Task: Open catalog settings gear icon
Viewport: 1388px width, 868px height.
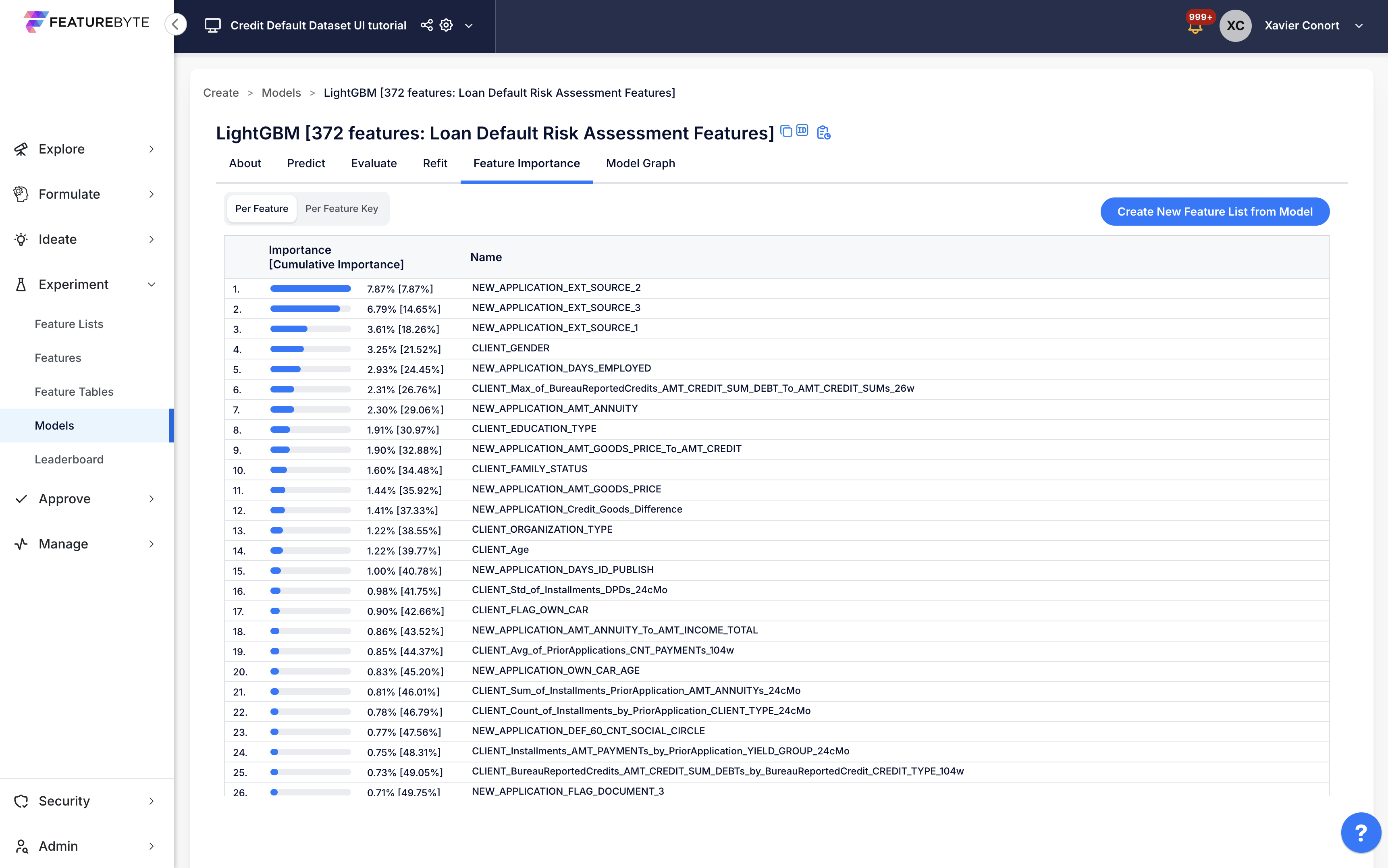Action: pos(445,25)
